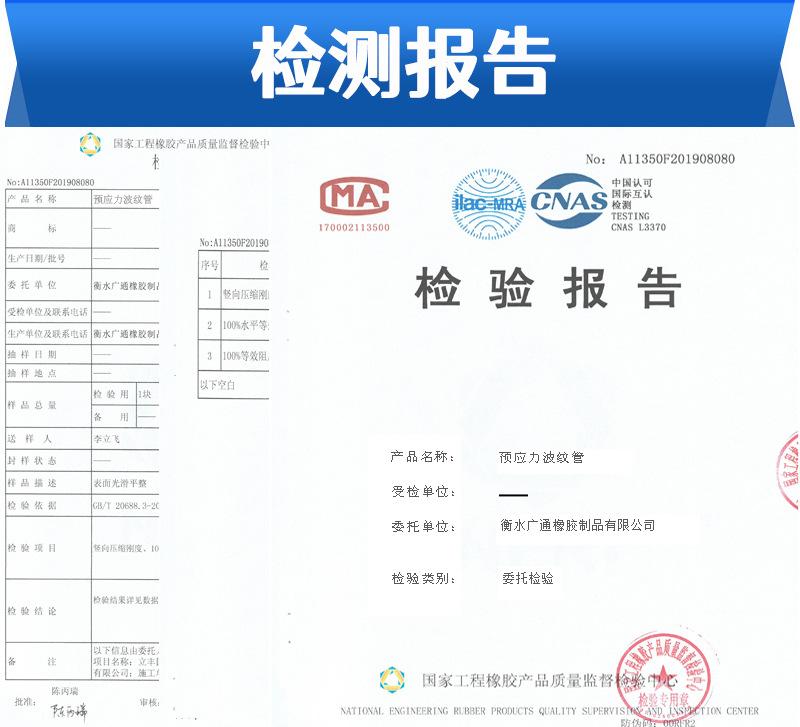The image size is (800, 727).
Task: Click the 序号 header in the middle table
Action: [209, 265]
